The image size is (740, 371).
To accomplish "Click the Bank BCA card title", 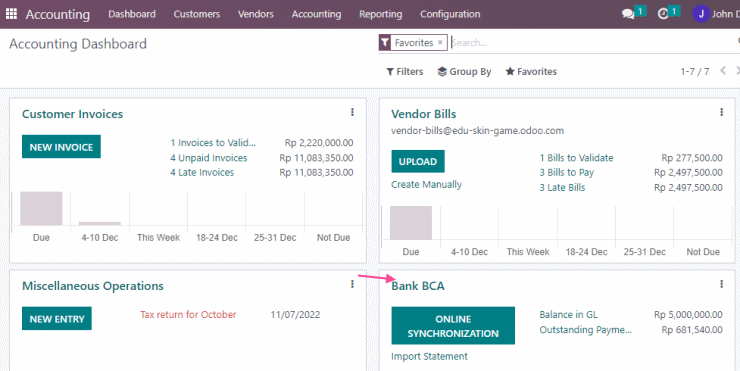I will click(418, 286).
